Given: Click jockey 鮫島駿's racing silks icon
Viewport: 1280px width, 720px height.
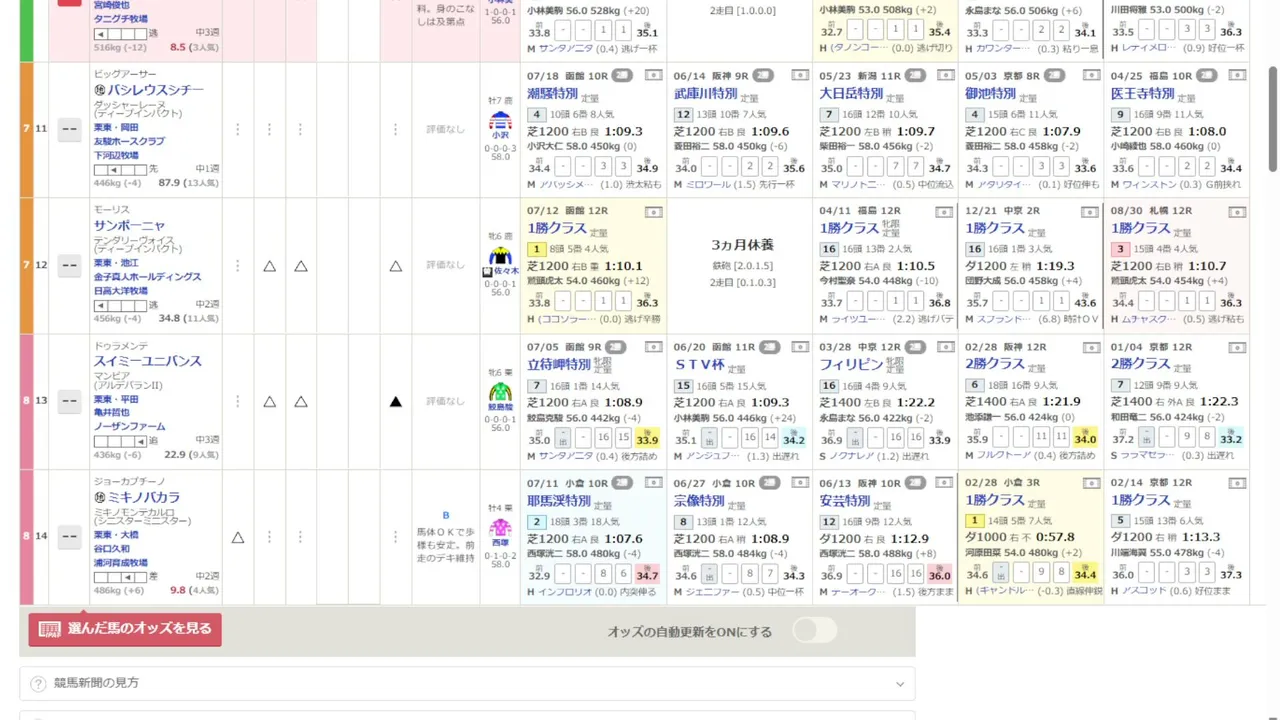Looking at the screenshot, I should coord(500,392).
